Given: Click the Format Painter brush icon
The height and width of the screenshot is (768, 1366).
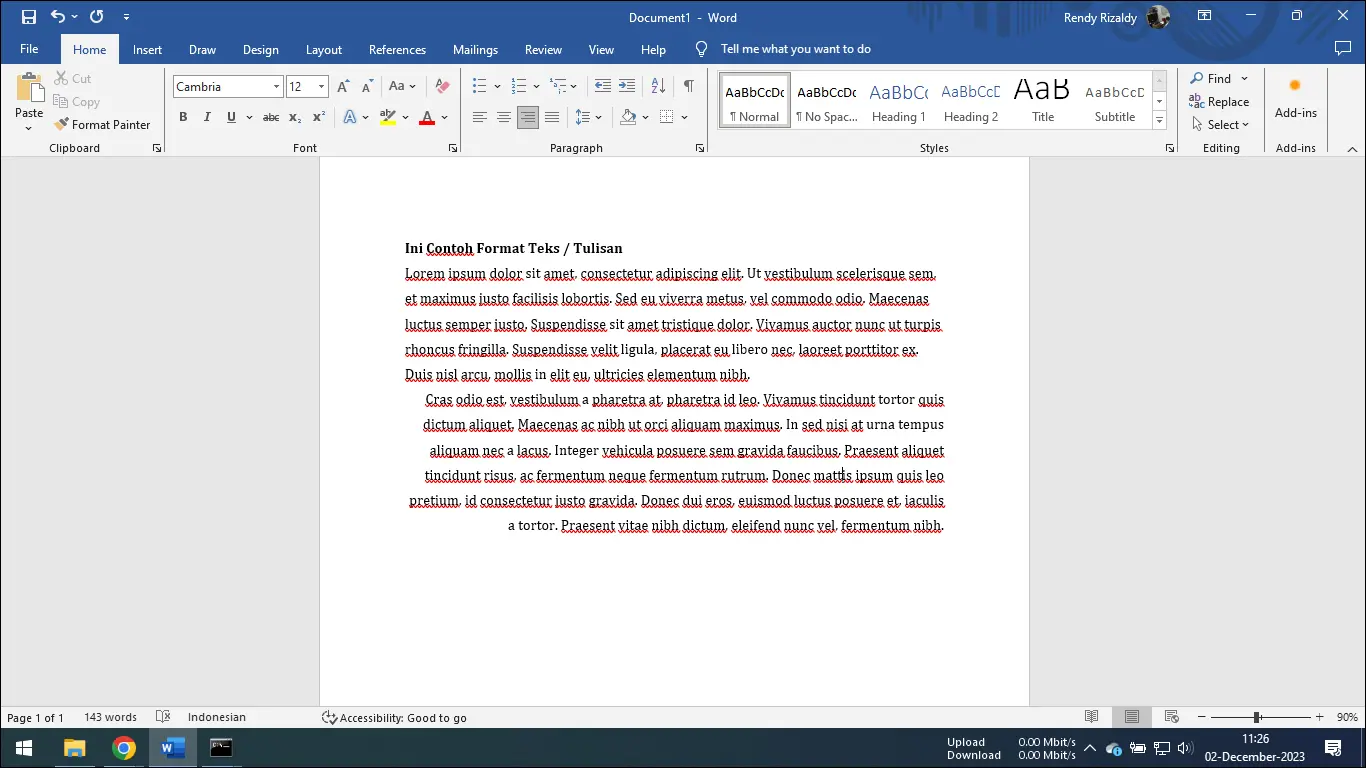Looking at the screenshot, I should 62,125.
